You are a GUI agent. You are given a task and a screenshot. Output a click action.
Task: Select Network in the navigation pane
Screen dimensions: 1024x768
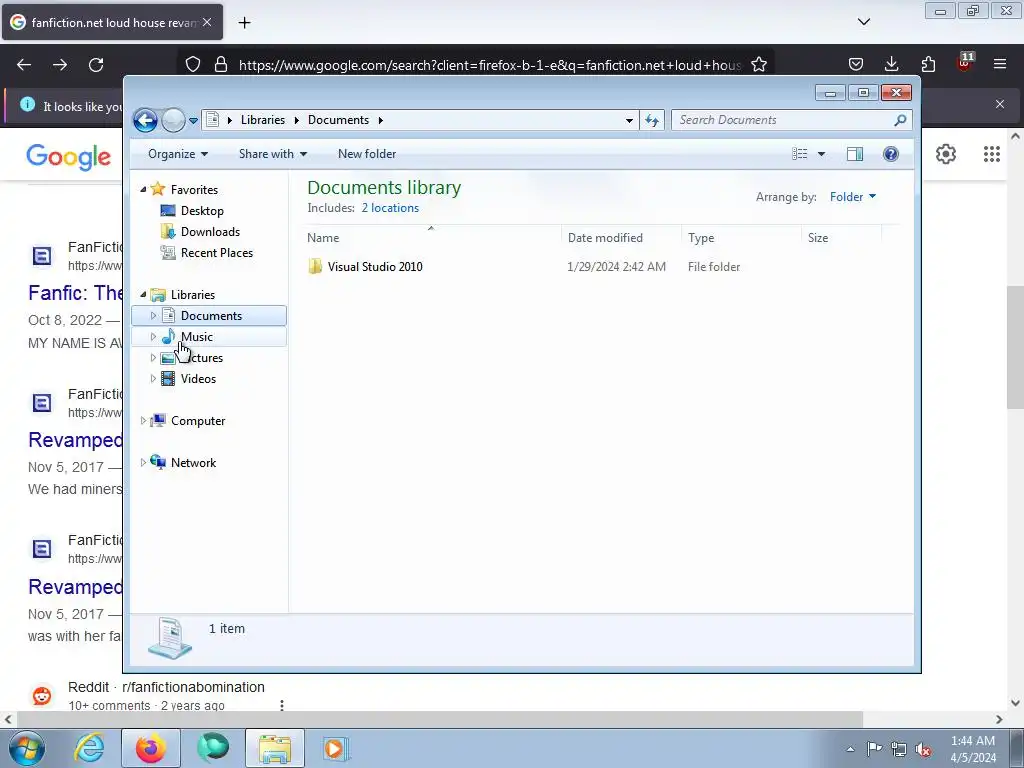coord(193,462)
